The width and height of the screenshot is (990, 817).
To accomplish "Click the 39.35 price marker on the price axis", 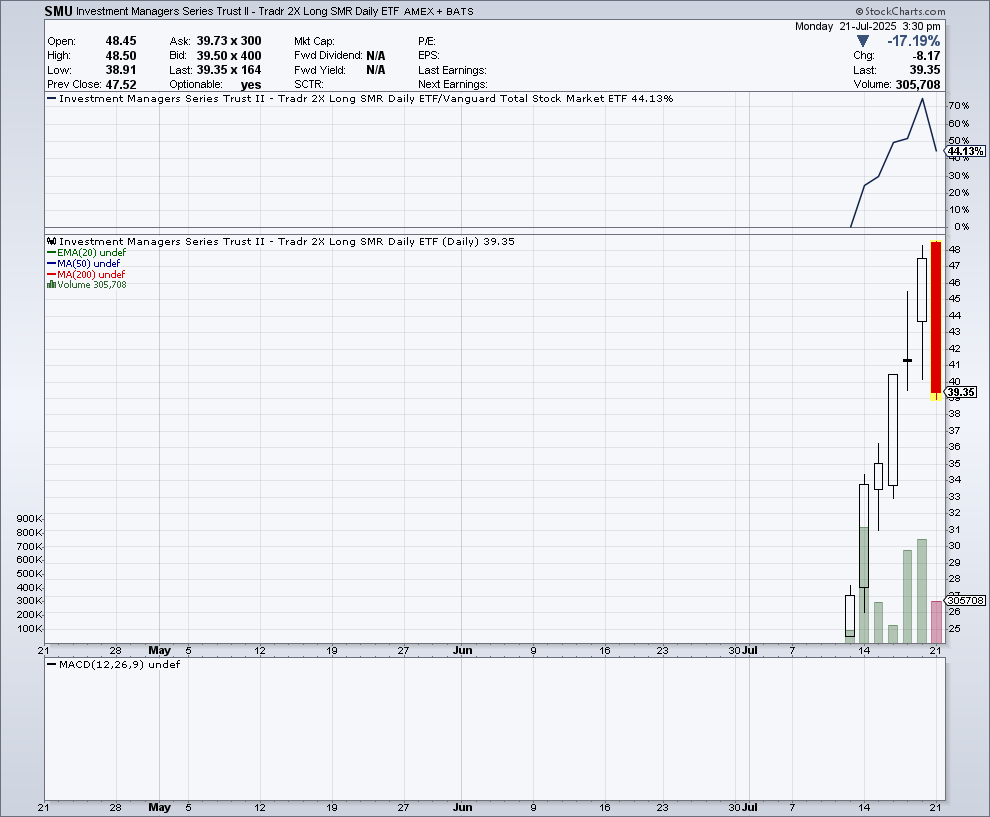I will [961, 392].
